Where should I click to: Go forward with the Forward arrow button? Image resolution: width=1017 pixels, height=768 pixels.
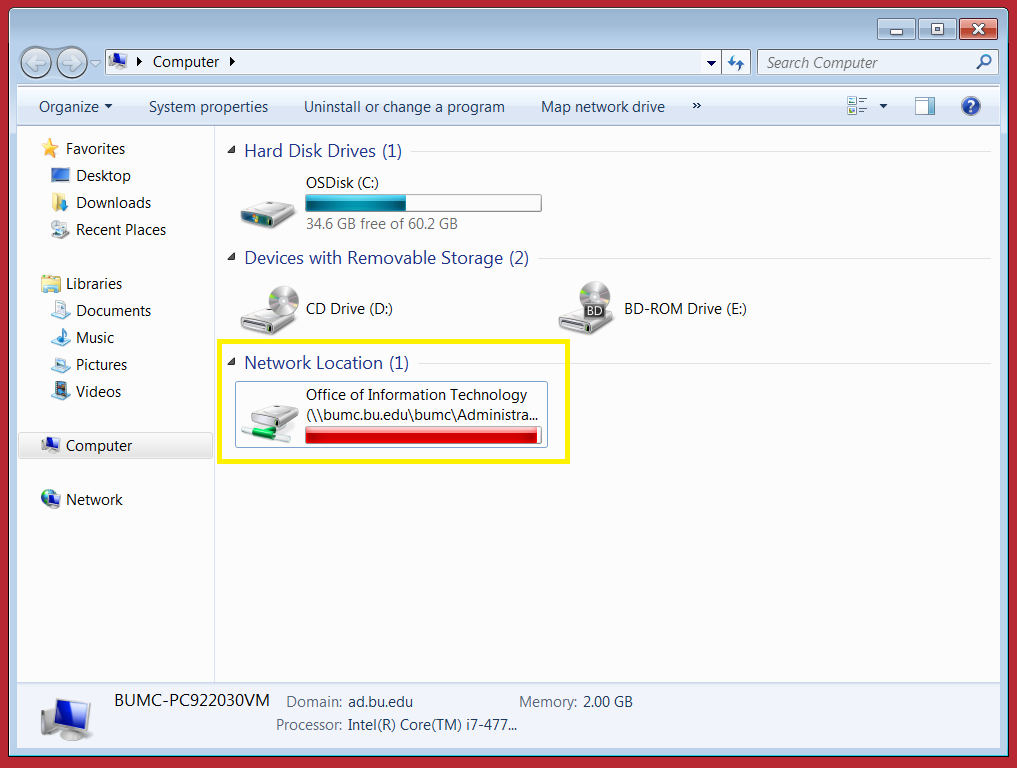pos(71,63)
